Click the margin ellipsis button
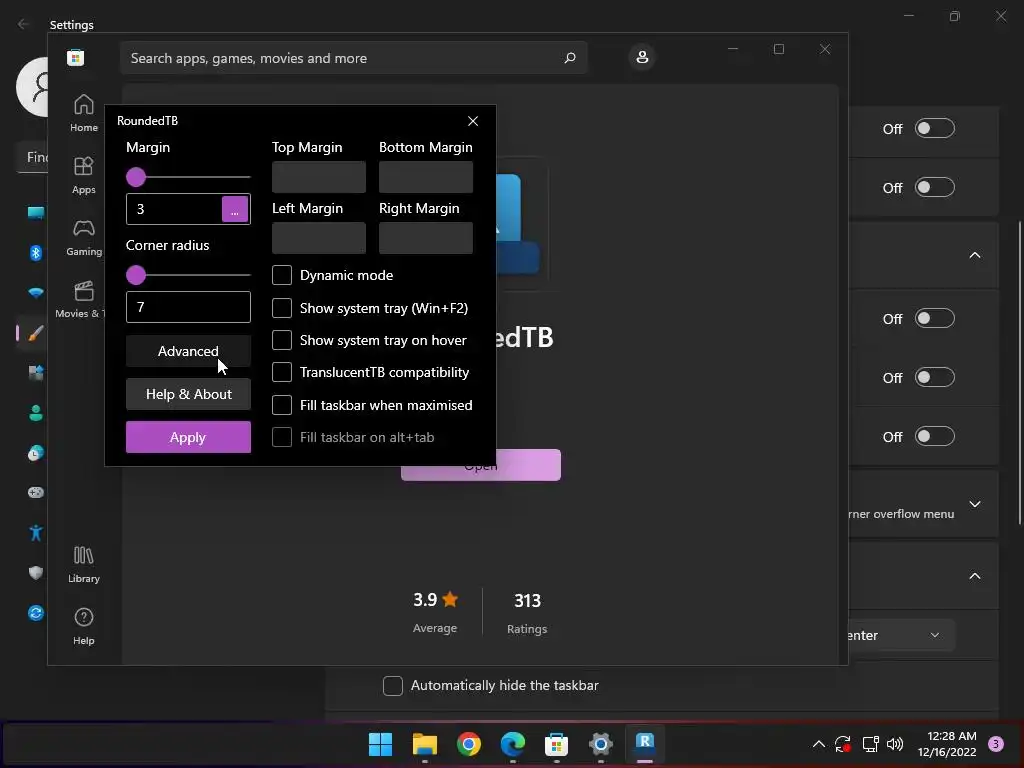 [234, 209]
